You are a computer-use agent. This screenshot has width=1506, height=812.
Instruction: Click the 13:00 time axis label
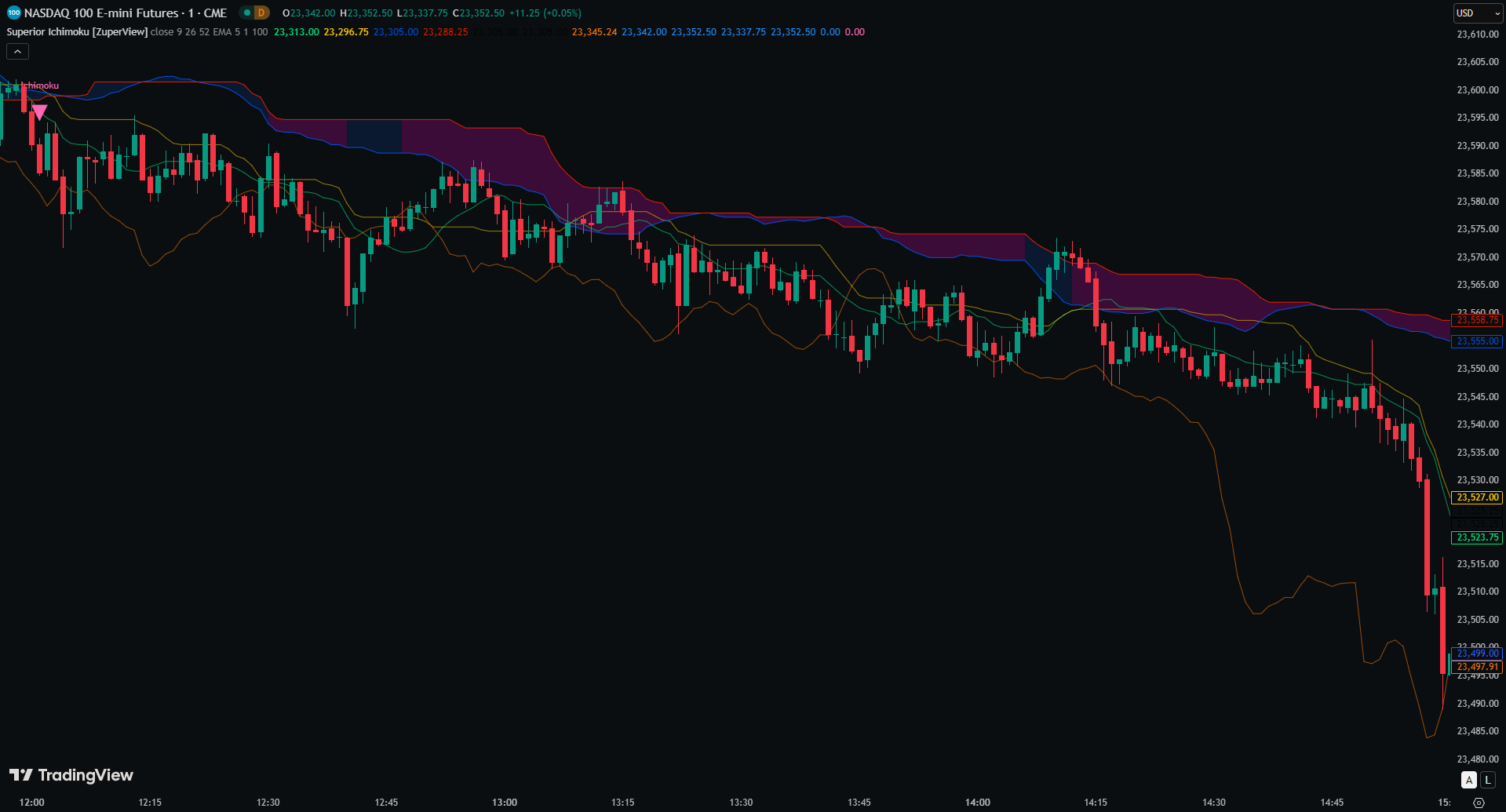pos(505,803)
